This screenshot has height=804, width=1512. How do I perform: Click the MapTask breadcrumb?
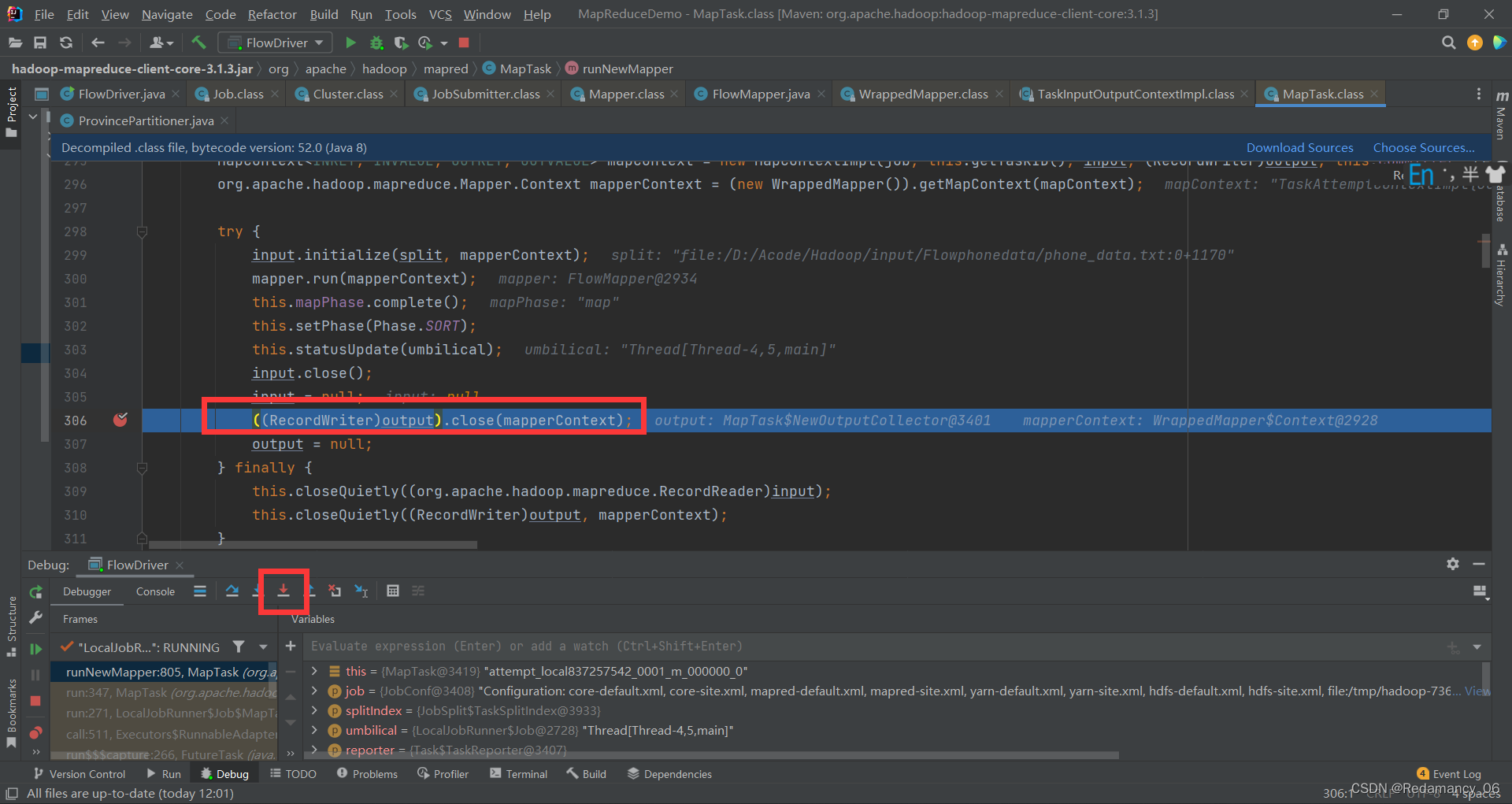coord(517,69)
